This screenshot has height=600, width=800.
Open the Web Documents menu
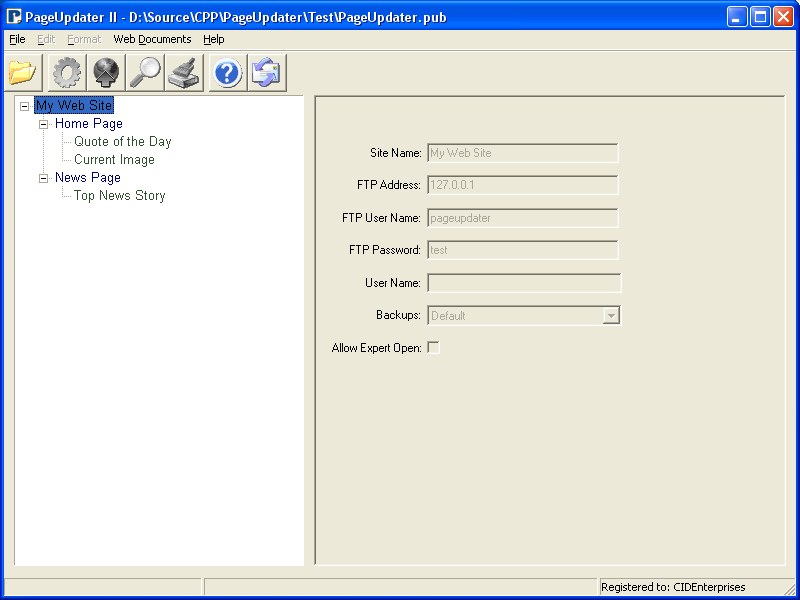point(152,39)
